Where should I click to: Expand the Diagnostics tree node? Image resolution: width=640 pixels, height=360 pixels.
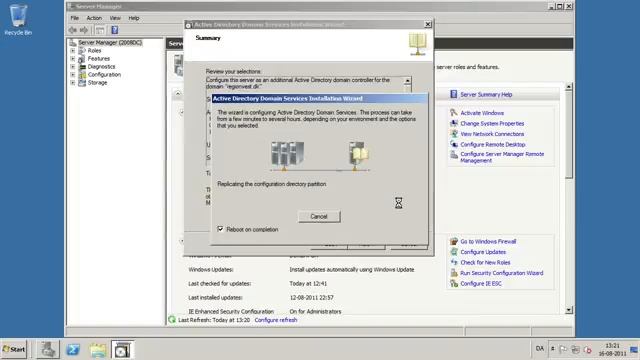(73, 67)
